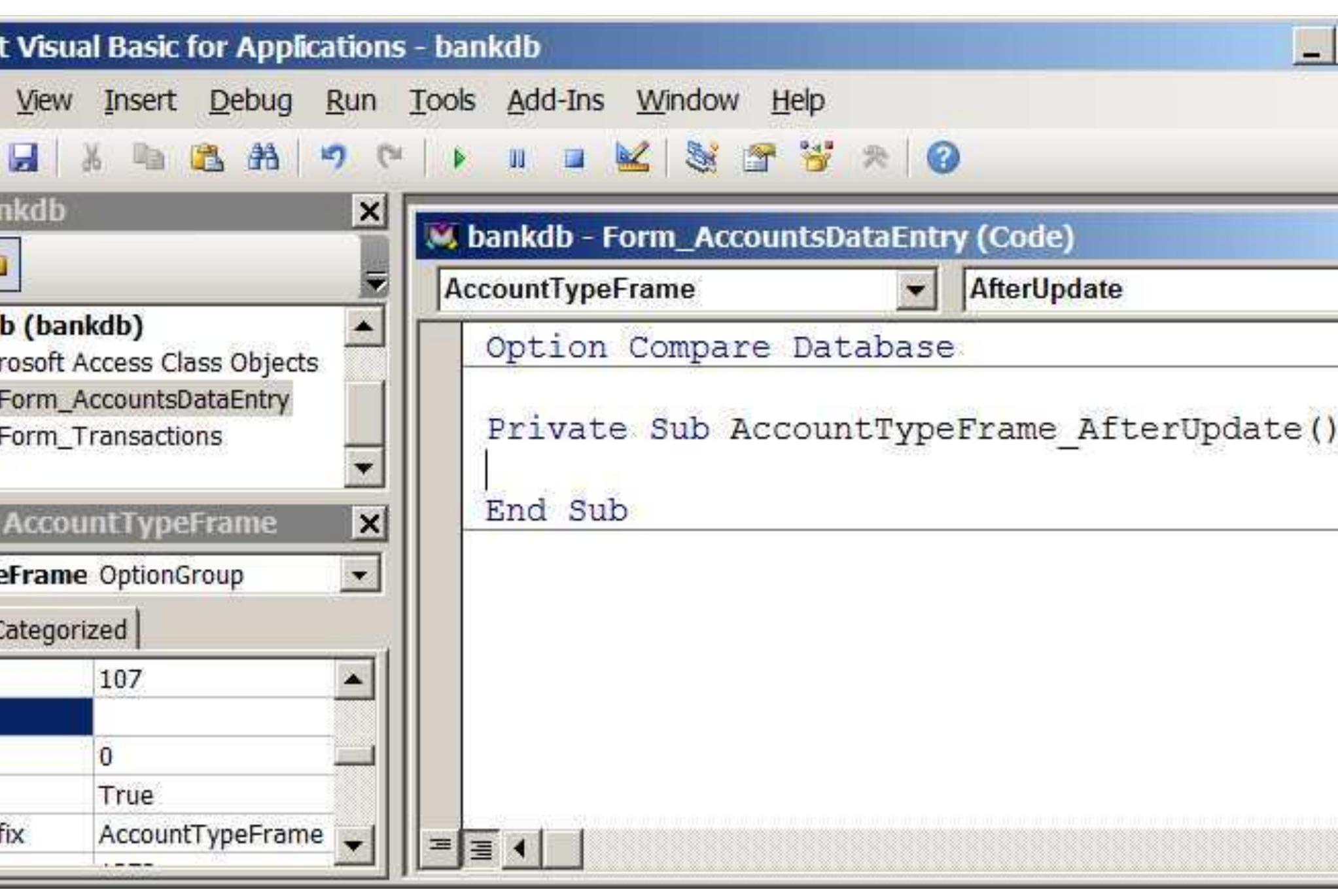The height and width of the screenshot is (896, 1338).
Task: Click the blue Help question mark icon
Action: click(943, 158)
